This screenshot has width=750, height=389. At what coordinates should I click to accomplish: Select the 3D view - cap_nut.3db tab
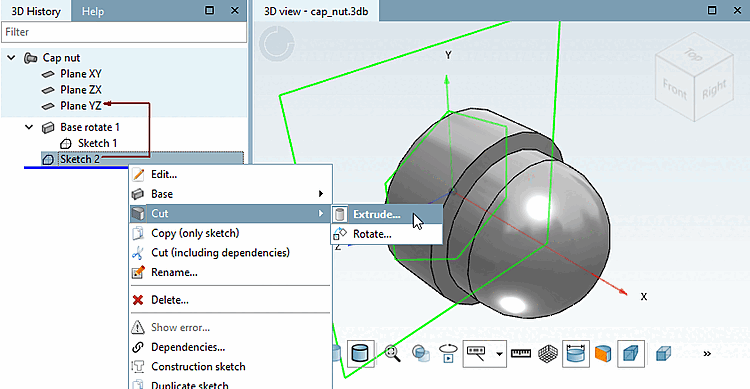coord(316,11)
